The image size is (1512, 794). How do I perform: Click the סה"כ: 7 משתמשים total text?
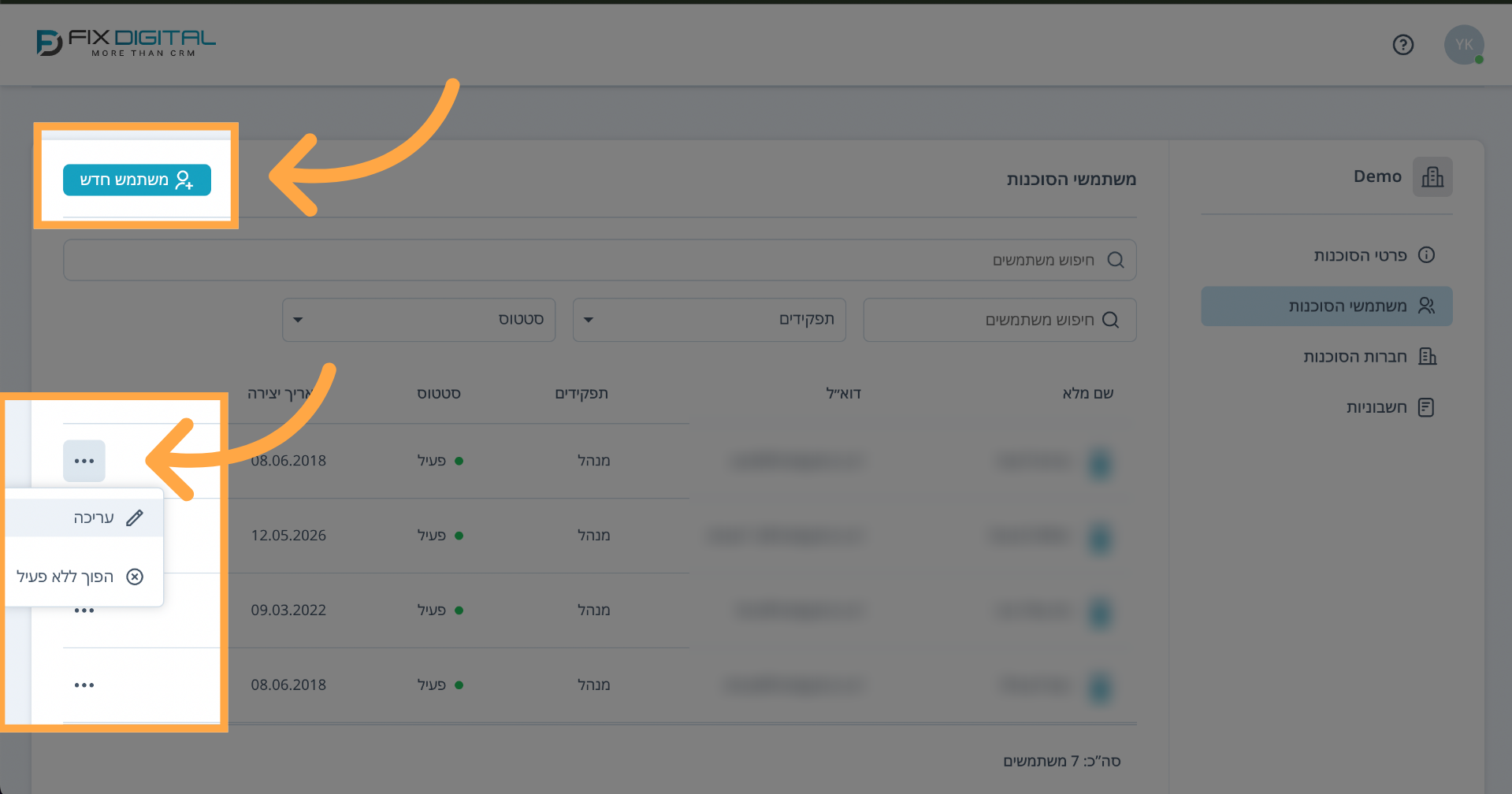coord(1061,761)
